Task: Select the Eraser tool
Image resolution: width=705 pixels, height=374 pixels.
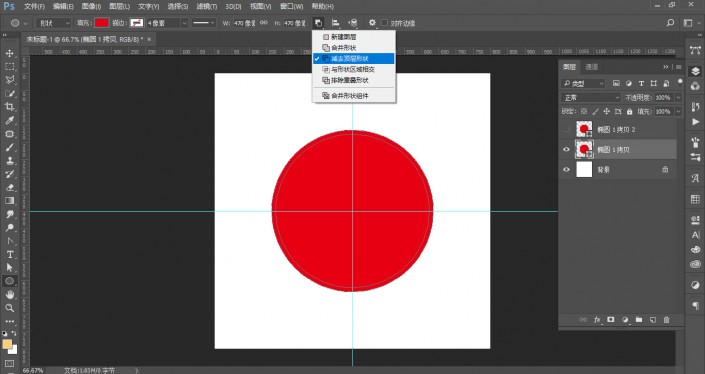Action: coord(9,187)
